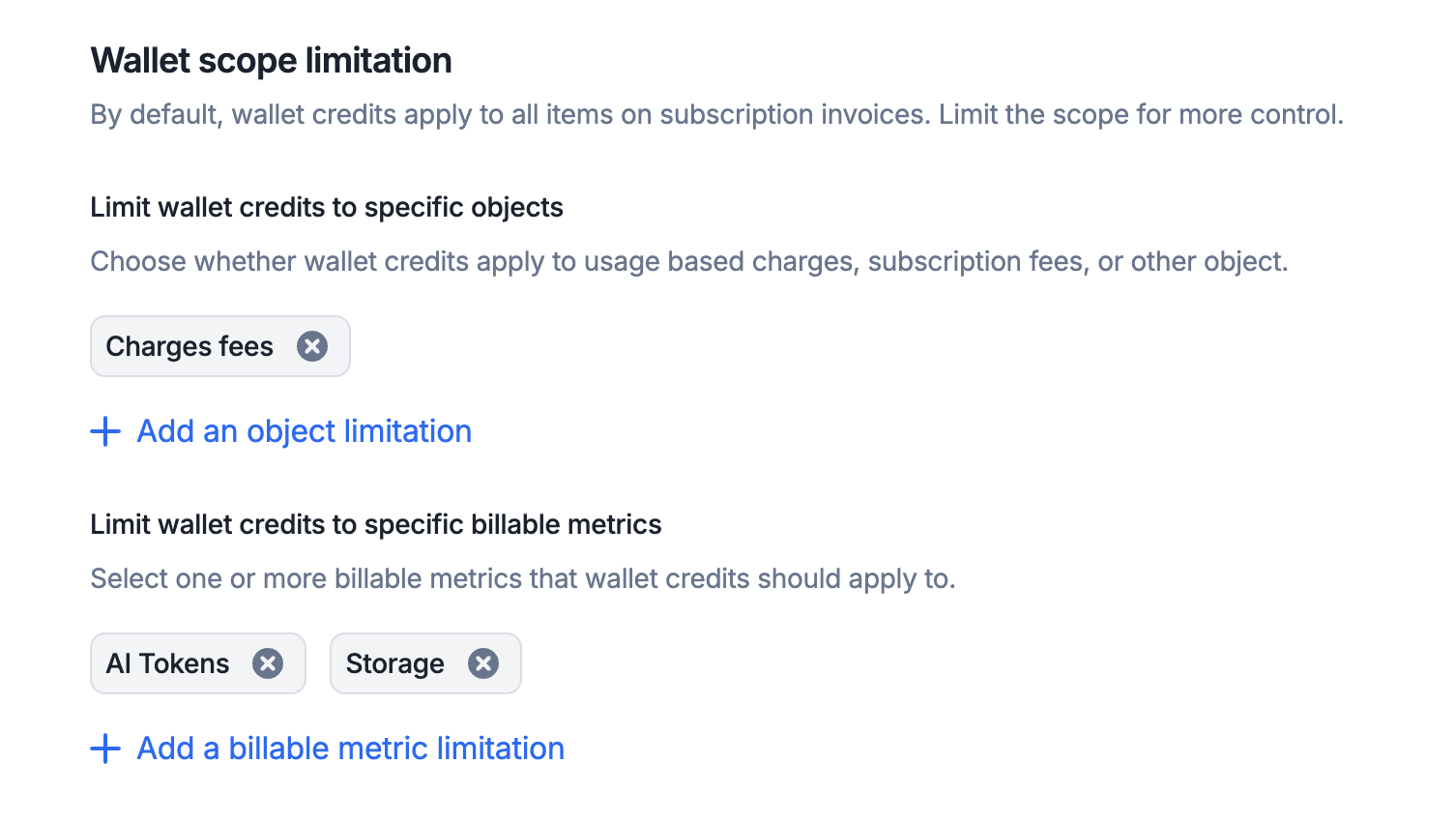
Task: Click the Wallet scope limitation heading
Action: 271,60
